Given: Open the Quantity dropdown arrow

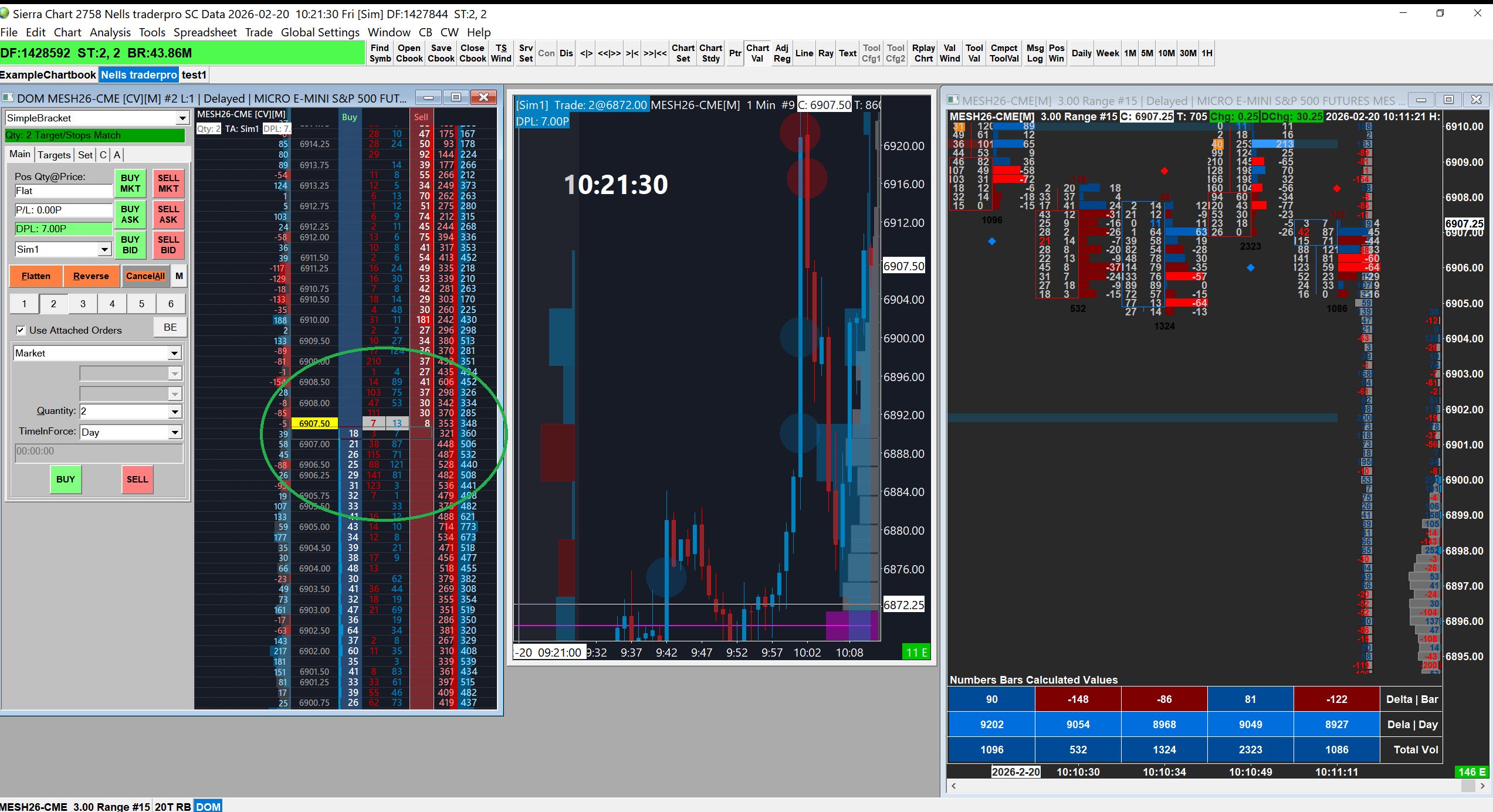Looking at the screenshot, I should pos(175,412).
